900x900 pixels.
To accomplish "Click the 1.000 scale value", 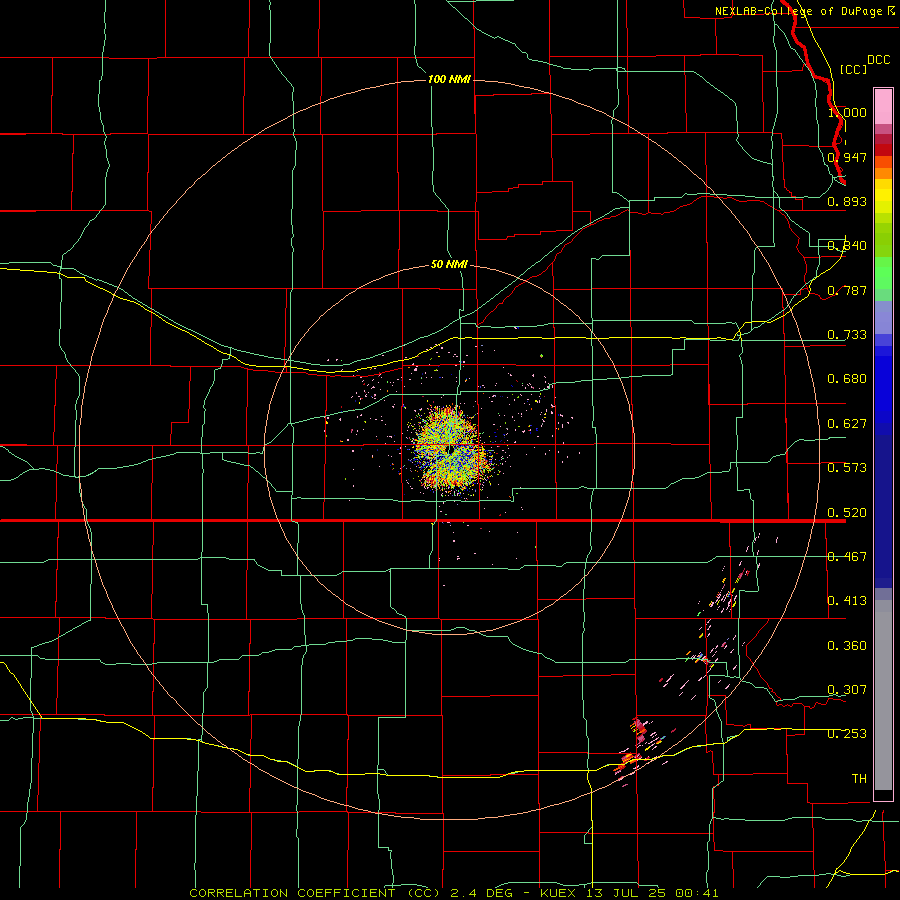I will pos(847,112).
